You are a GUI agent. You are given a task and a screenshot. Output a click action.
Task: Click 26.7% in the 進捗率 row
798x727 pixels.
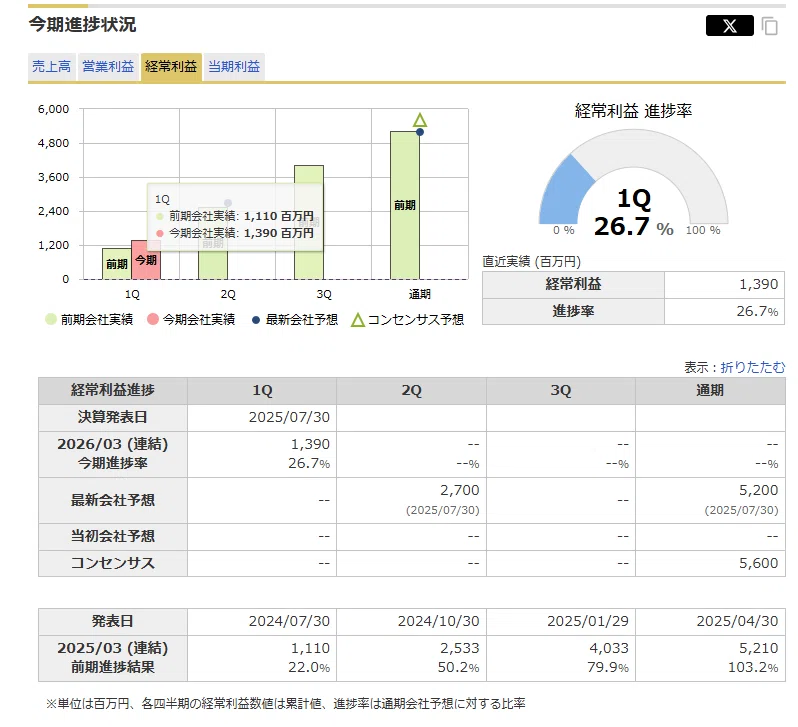click(757, 311)
